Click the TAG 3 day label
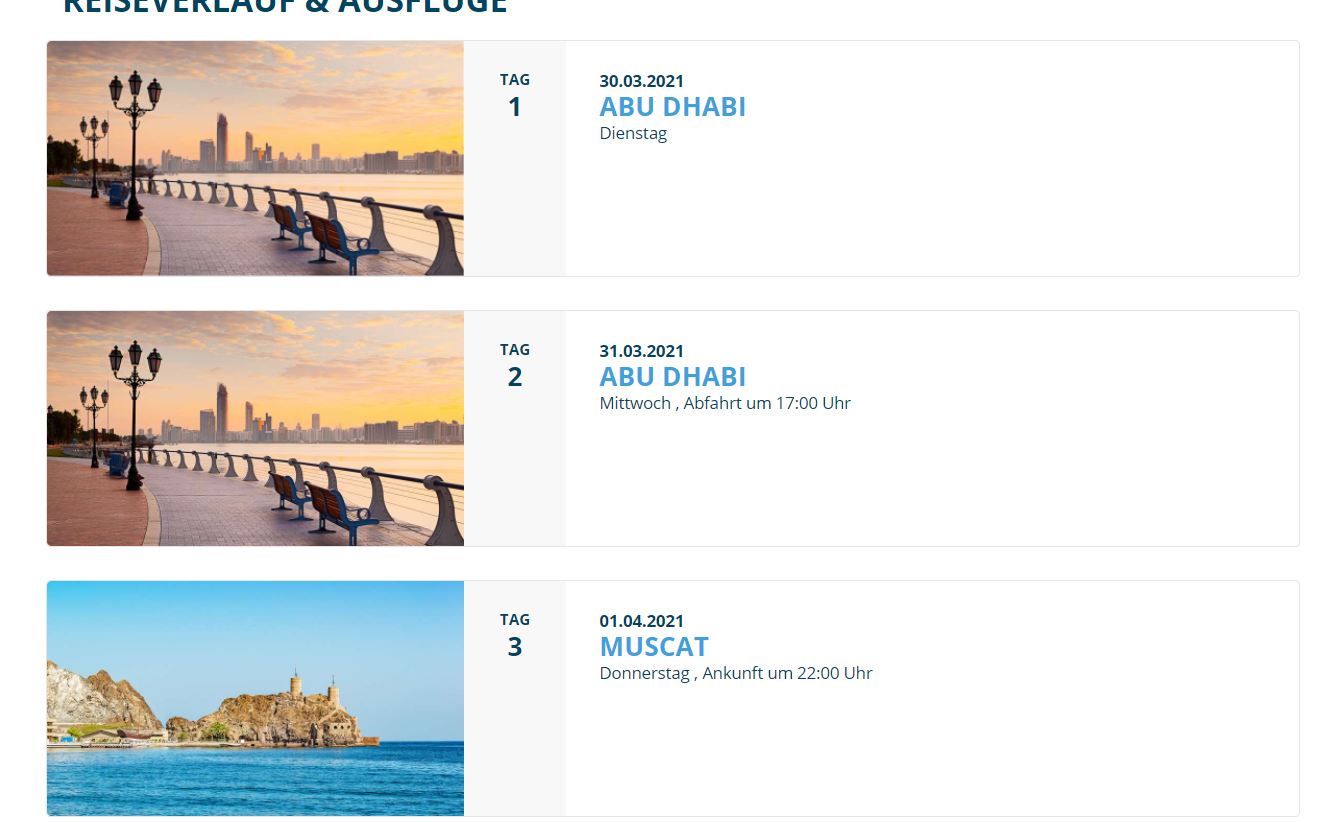 click(x=515, y=635)
